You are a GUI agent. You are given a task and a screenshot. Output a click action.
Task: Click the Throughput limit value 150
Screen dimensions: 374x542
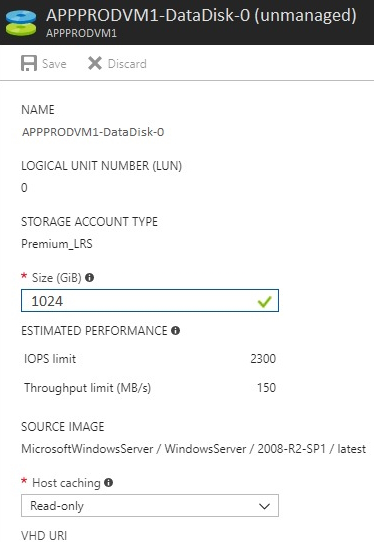click(x=267, y=388)
